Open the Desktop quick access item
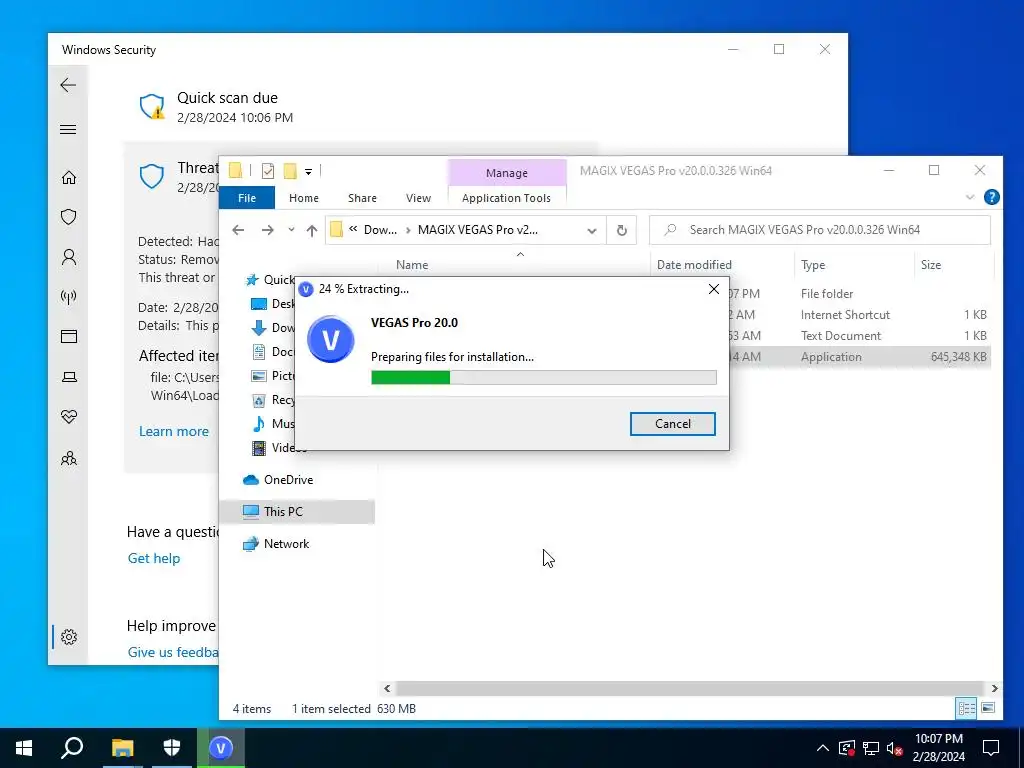Screen dimensions: 1024x768 tap(273, 304)
